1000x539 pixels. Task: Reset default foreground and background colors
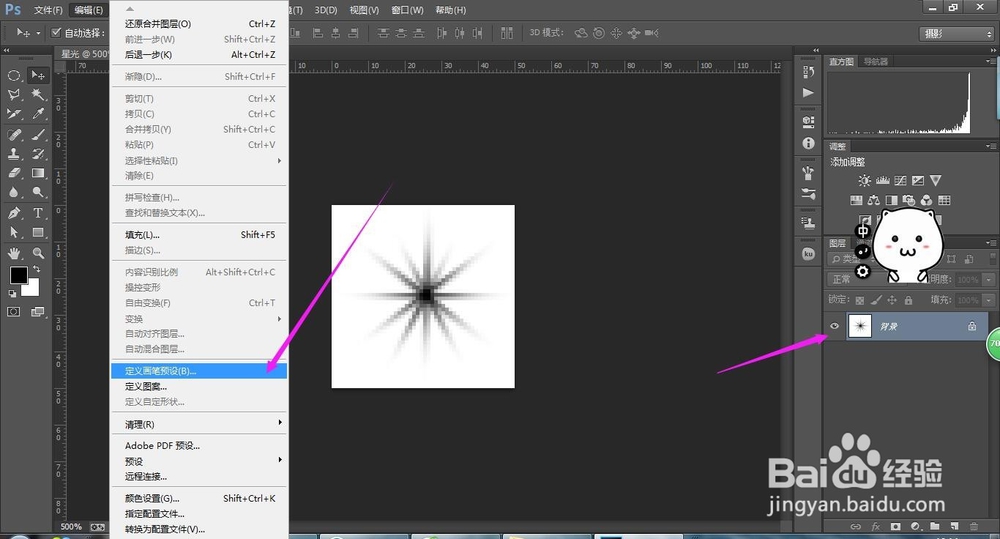tap(12, 293)
